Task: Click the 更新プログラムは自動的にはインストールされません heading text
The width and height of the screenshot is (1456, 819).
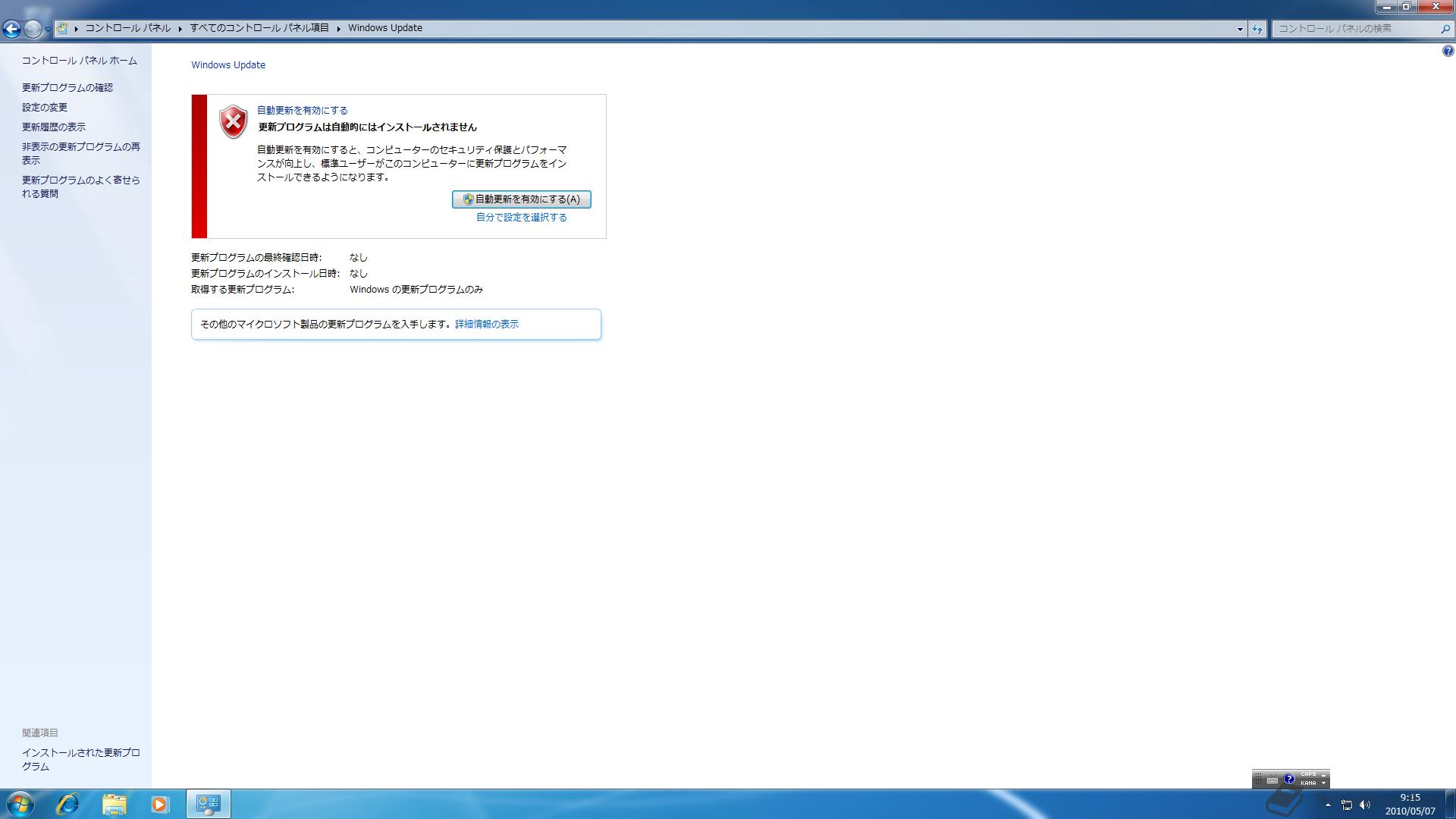Action: (368, 127)
